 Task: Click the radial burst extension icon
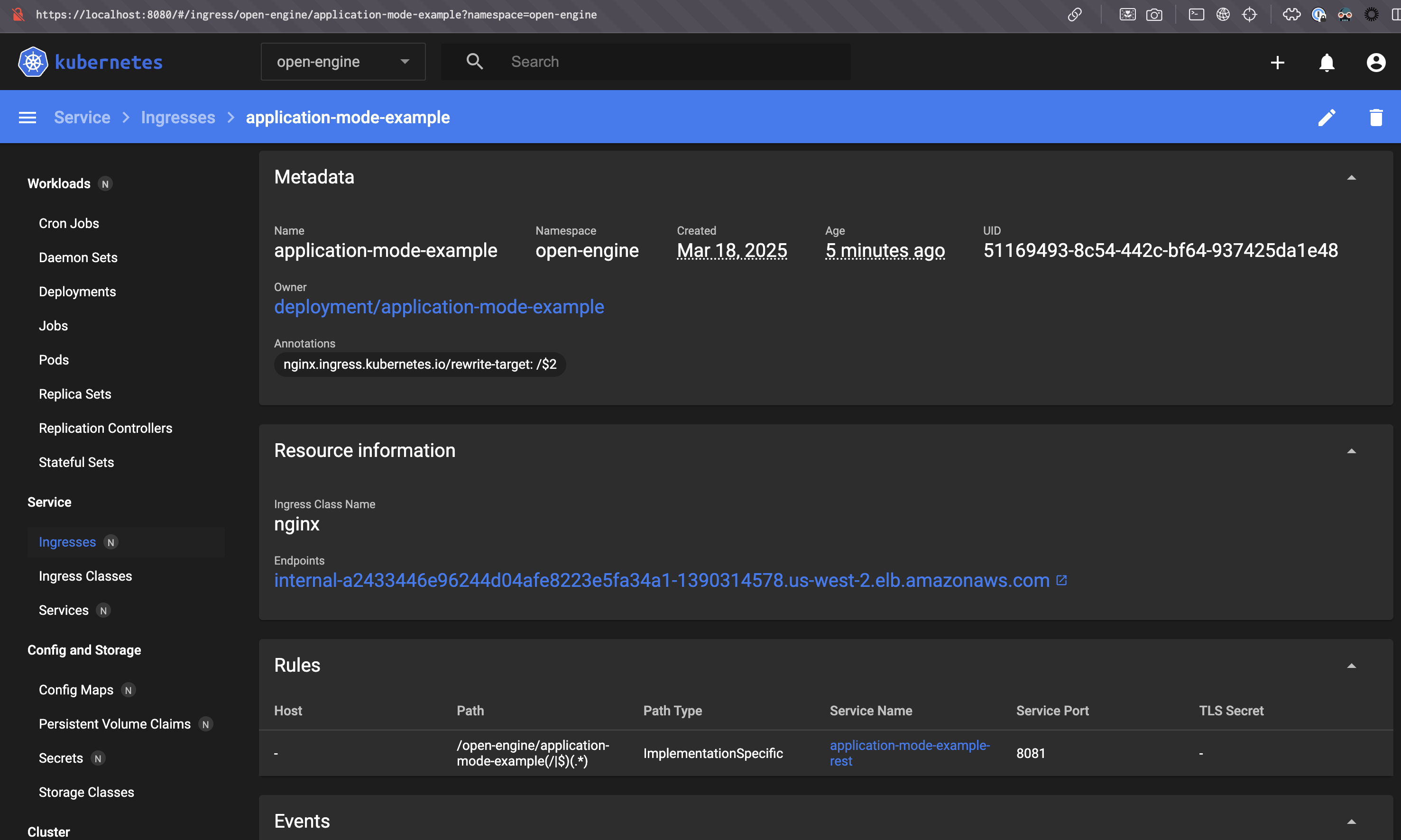[x=1372, y=15]
